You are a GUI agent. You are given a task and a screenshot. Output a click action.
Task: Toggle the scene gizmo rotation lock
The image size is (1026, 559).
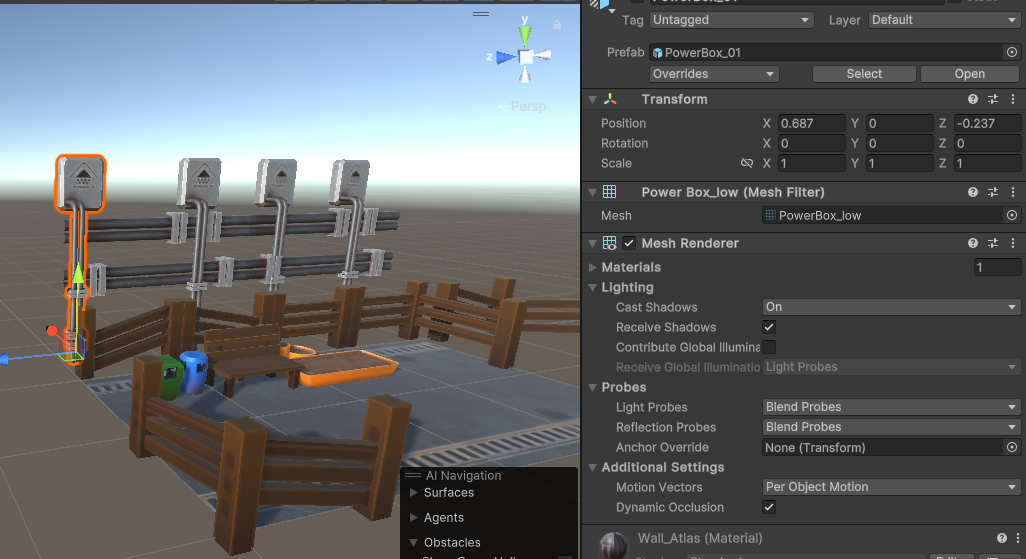[557, 25]
